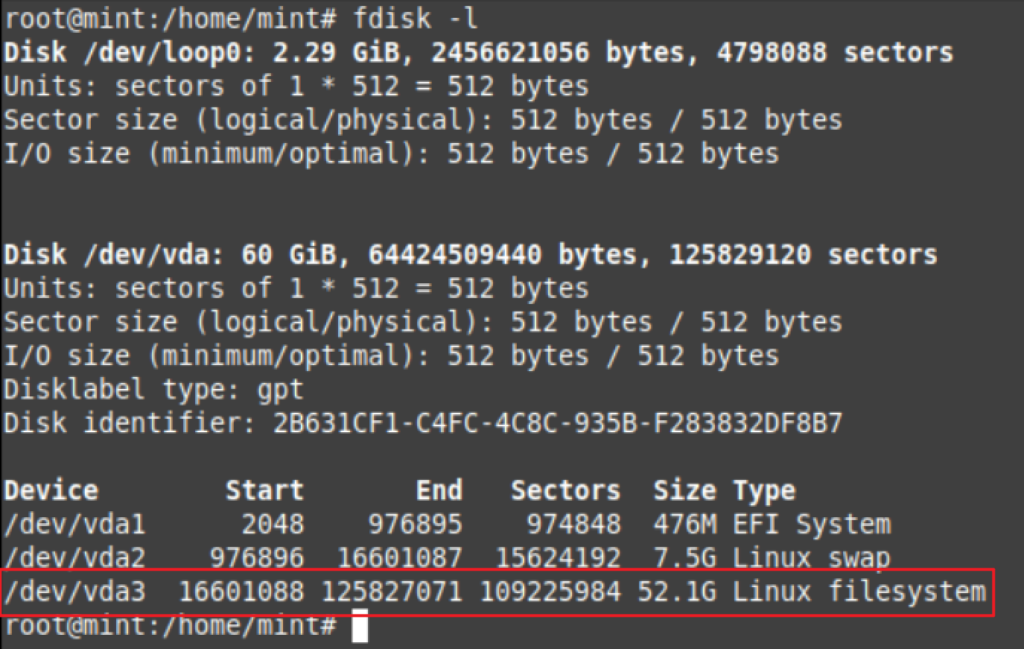Click the 52.1G size value
This screenshot has width=1024, height=649.
click(x=677, y=592)
